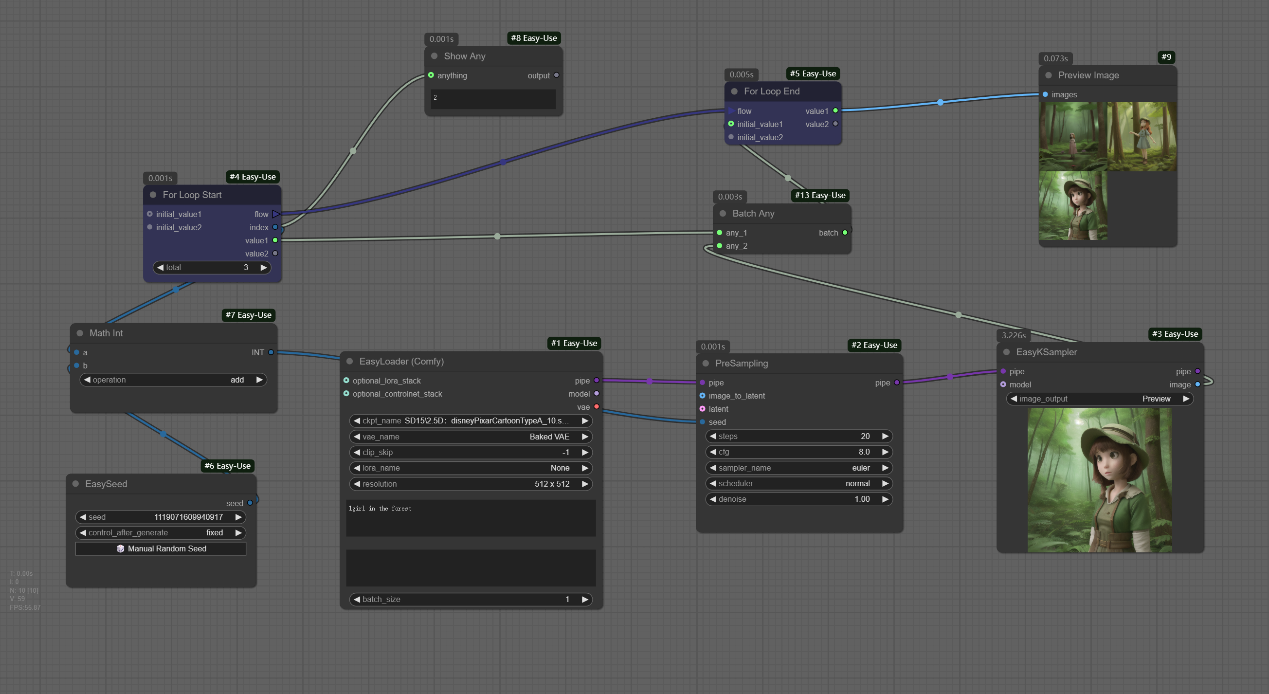Click the red vae output port on EasyLoader

pos(596,406)
